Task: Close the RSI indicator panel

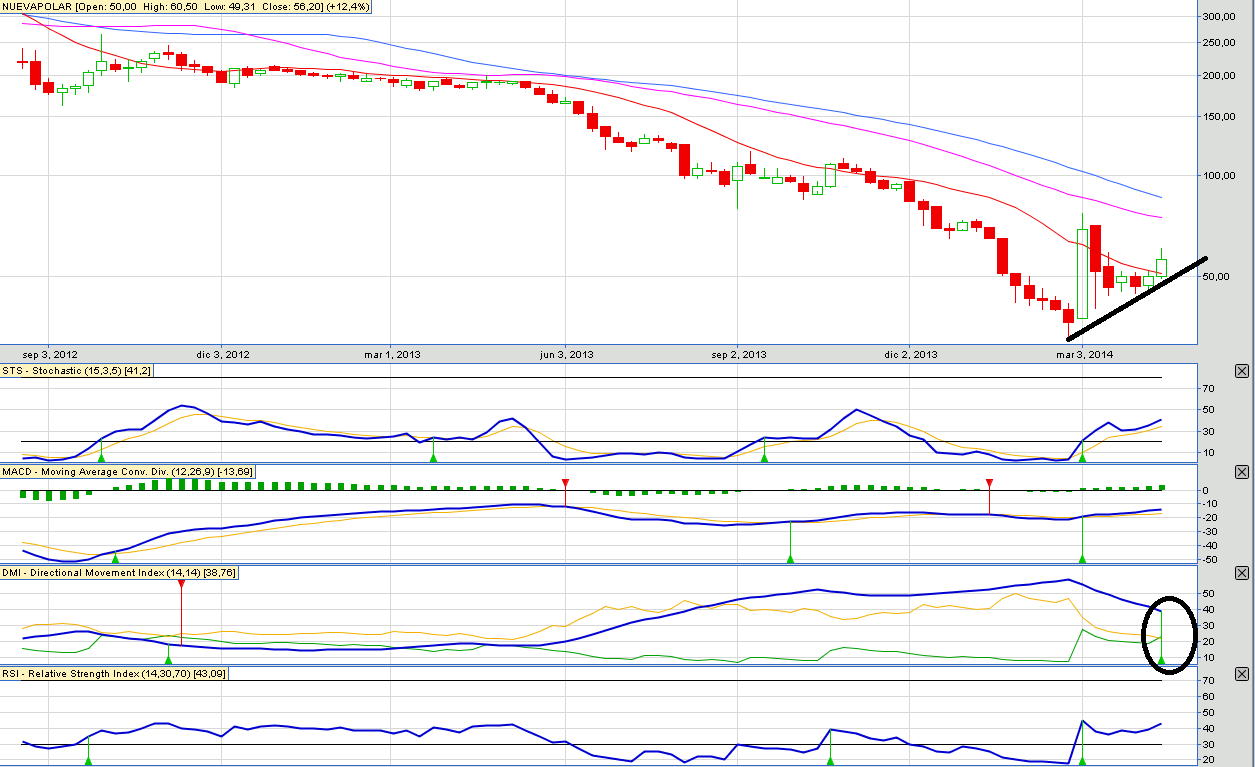Action: (x=1242, y=674)
